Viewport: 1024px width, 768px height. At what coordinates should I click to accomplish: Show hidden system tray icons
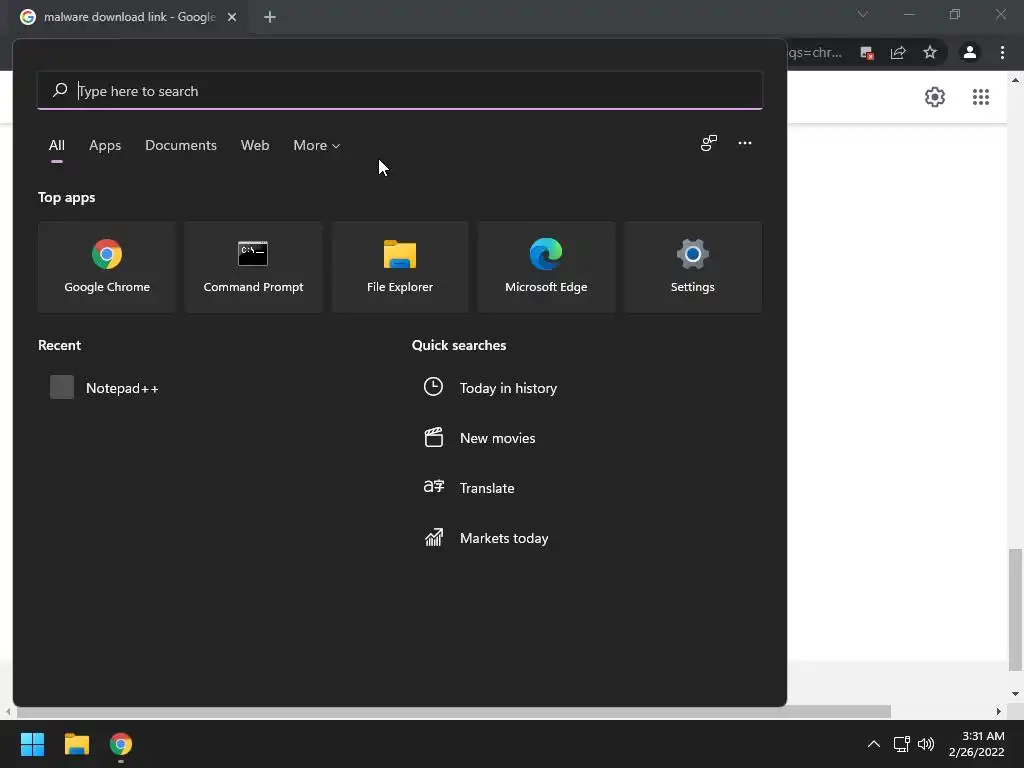click(873, 744)
